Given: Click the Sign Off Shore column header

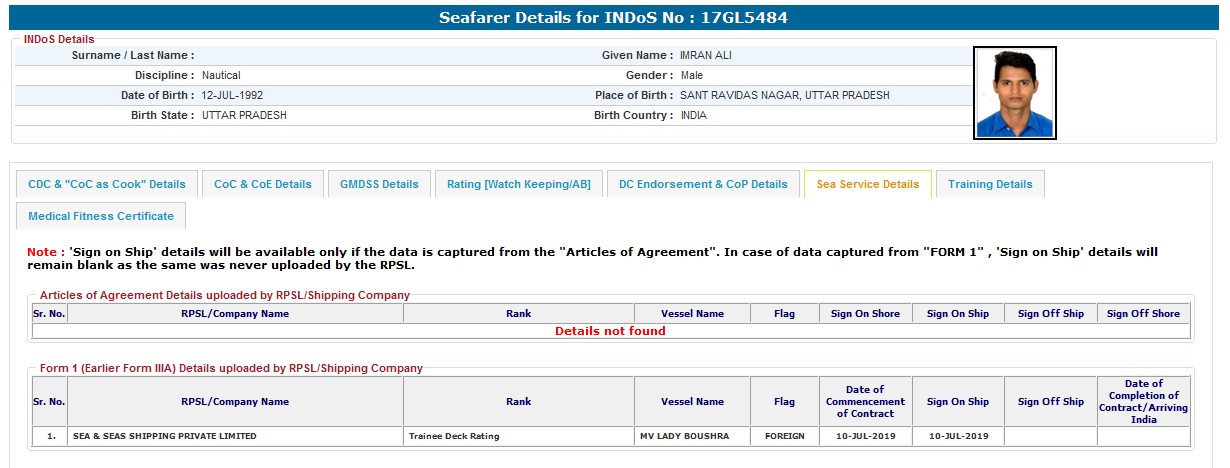Looking at the screenshot, I should [x=1143, y=314].
